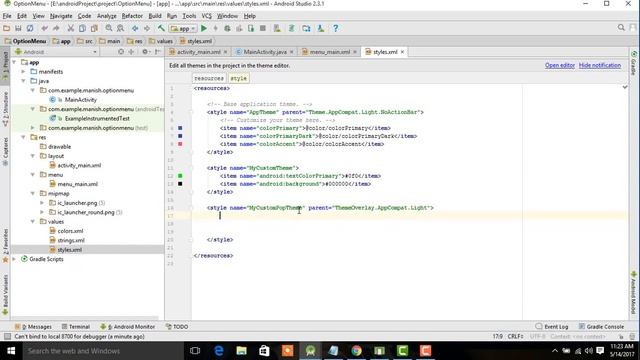
Task: Open the toolbar Help question mark
Action: (x=336, y=28)
